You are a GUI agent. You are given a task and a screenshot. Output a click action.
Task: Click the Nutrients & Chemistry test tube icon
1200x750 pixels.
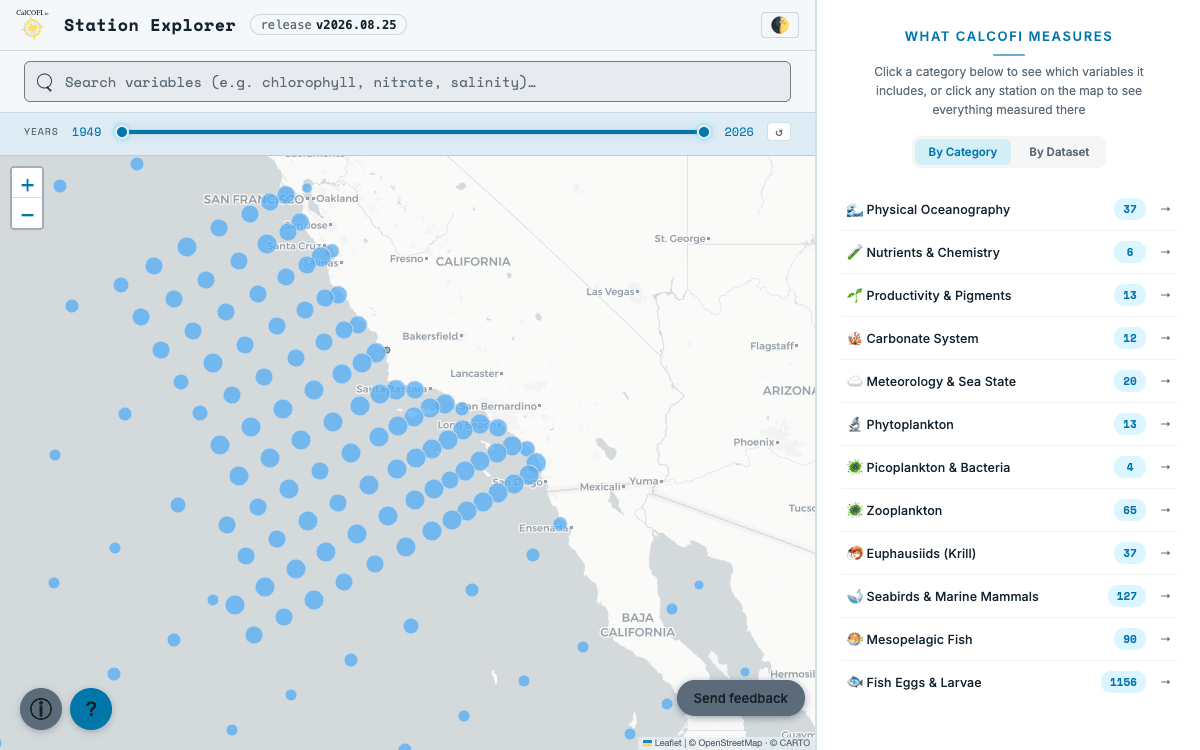coord(854,253)
